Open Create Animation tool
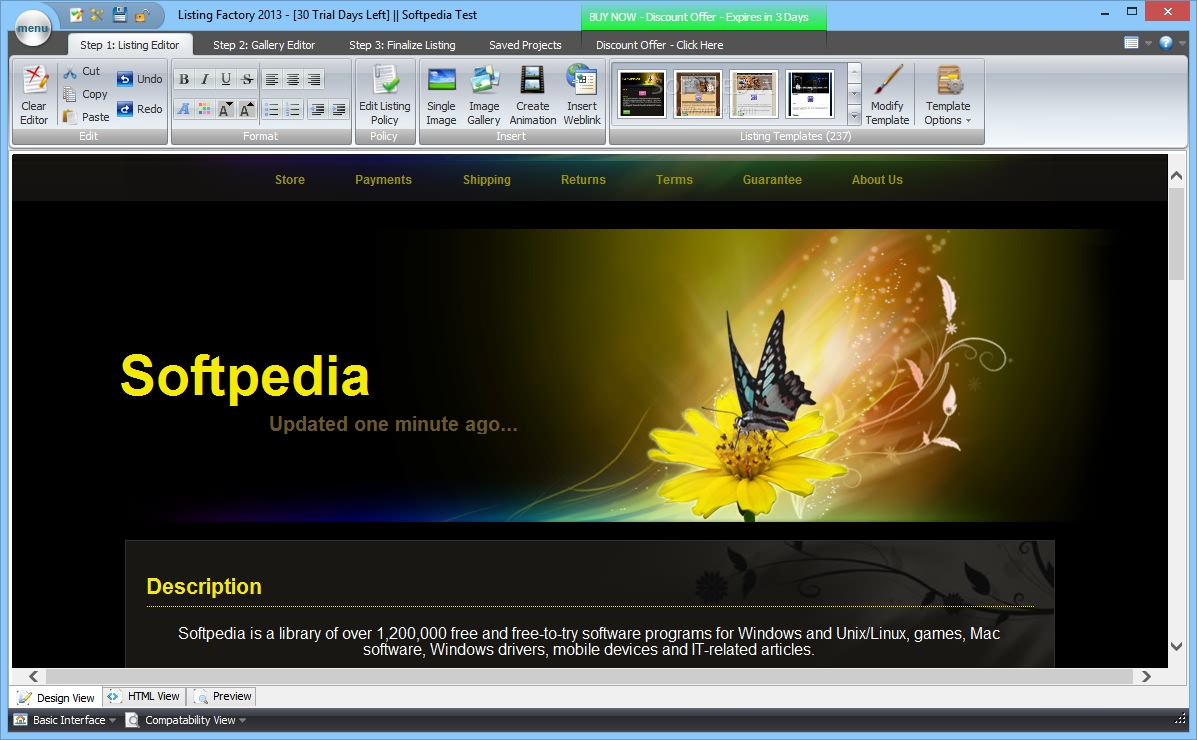This screenshot has height=740, width=1197. [x=533, y=96]
